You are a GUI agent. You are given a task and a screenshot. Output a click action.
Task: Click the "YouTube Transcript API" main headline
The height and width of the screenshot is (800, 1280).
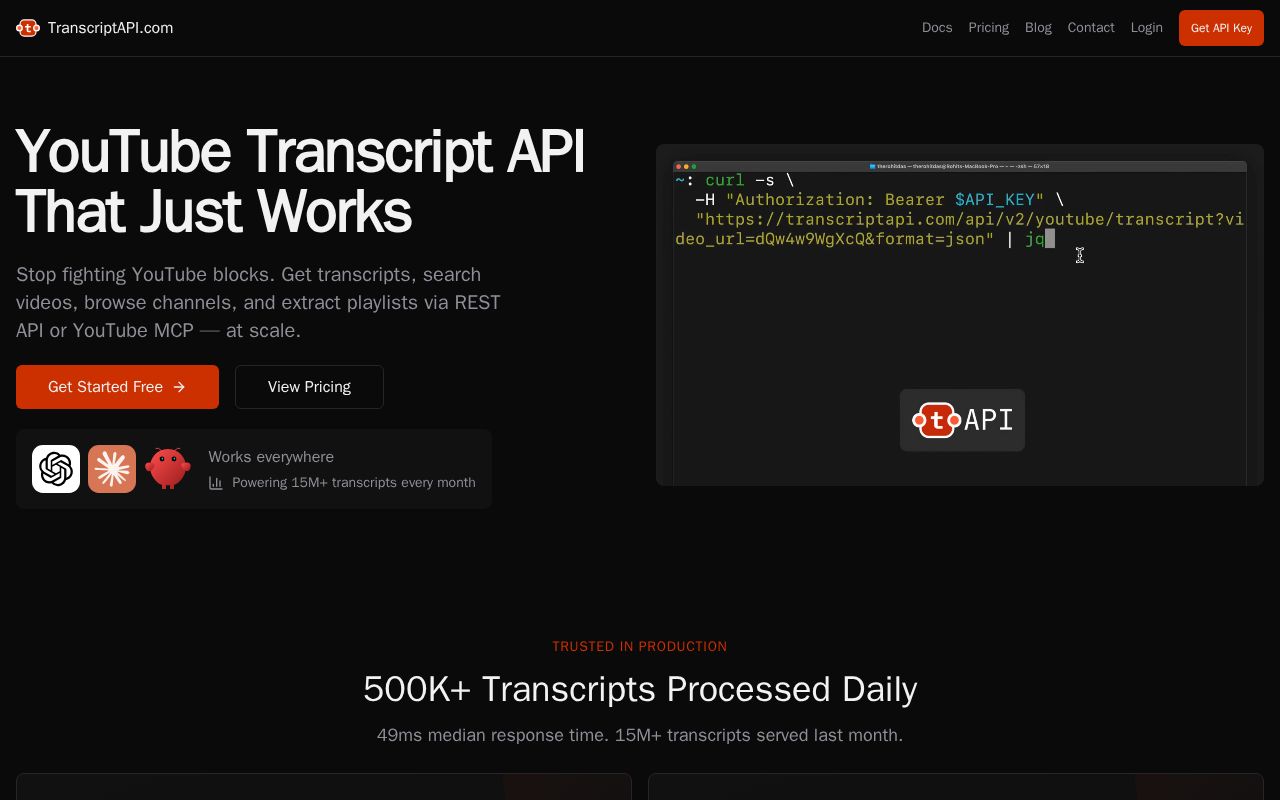pyautogui.click(x=300, y=181)
